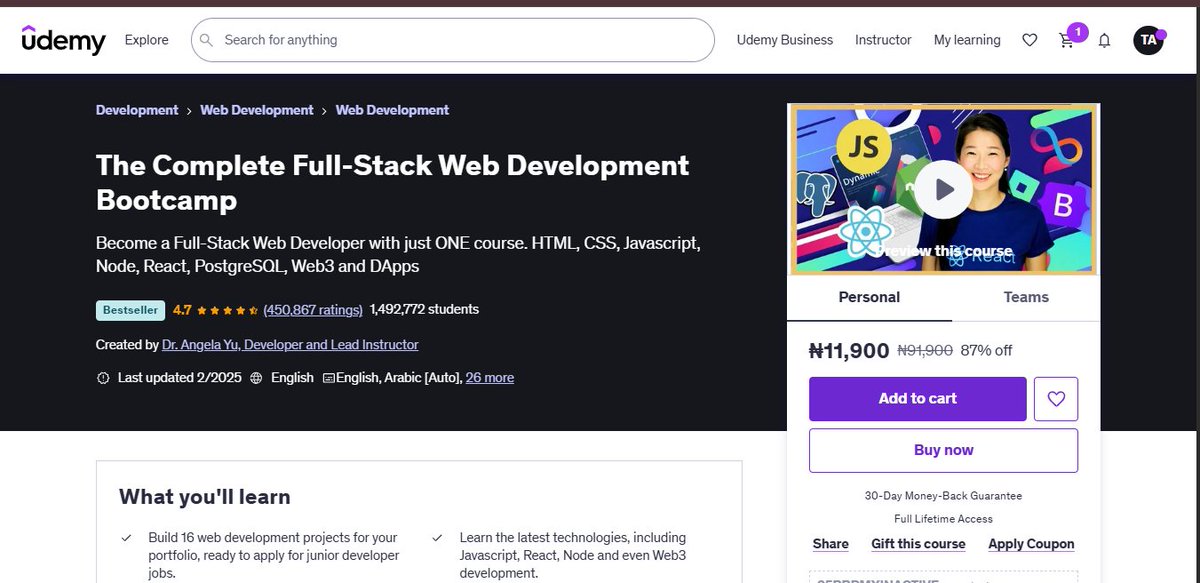Click the globe language icon
The height and width of the screenshot is (583, 1200).
256,378
